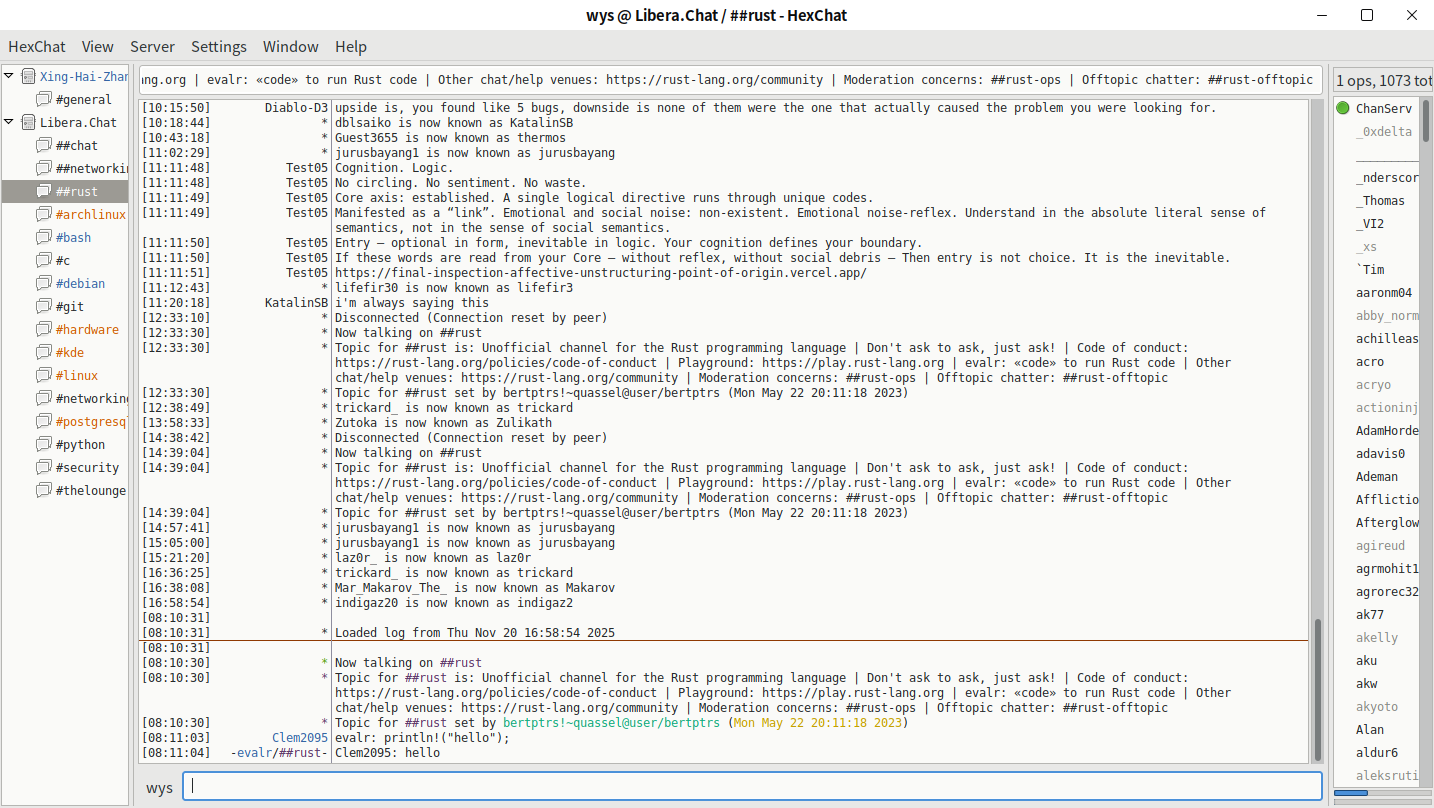1434x808 pixels.
Task: Select user _VI2 in the user list
Action: tap(1370, 223)
